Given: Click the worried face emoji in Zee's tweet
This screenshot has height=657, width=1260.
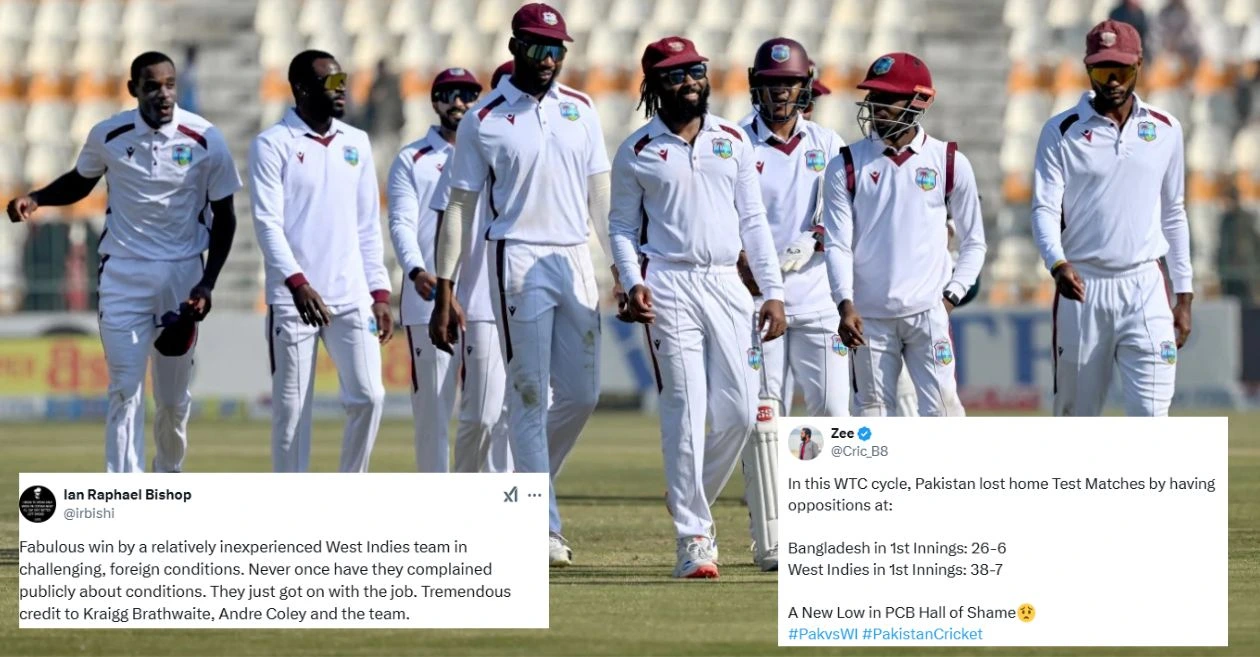Looking at the screenshot, I should [1026, 612].
